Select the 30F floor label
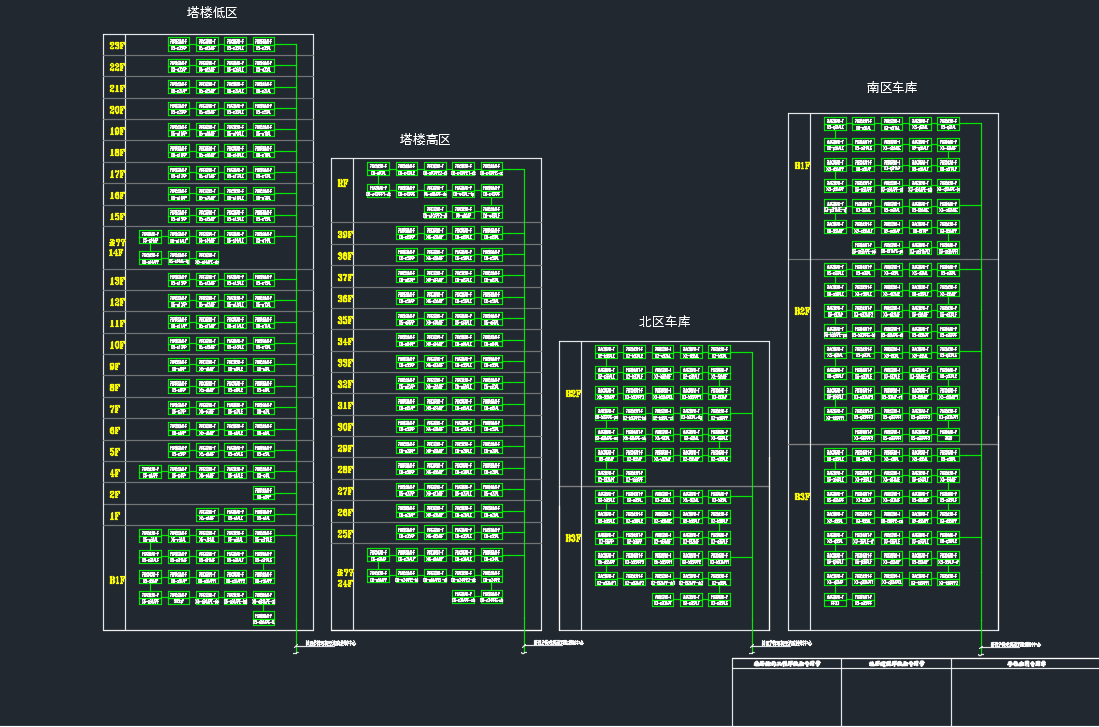The image size is (1099, 727). click(x=345, y=427)
